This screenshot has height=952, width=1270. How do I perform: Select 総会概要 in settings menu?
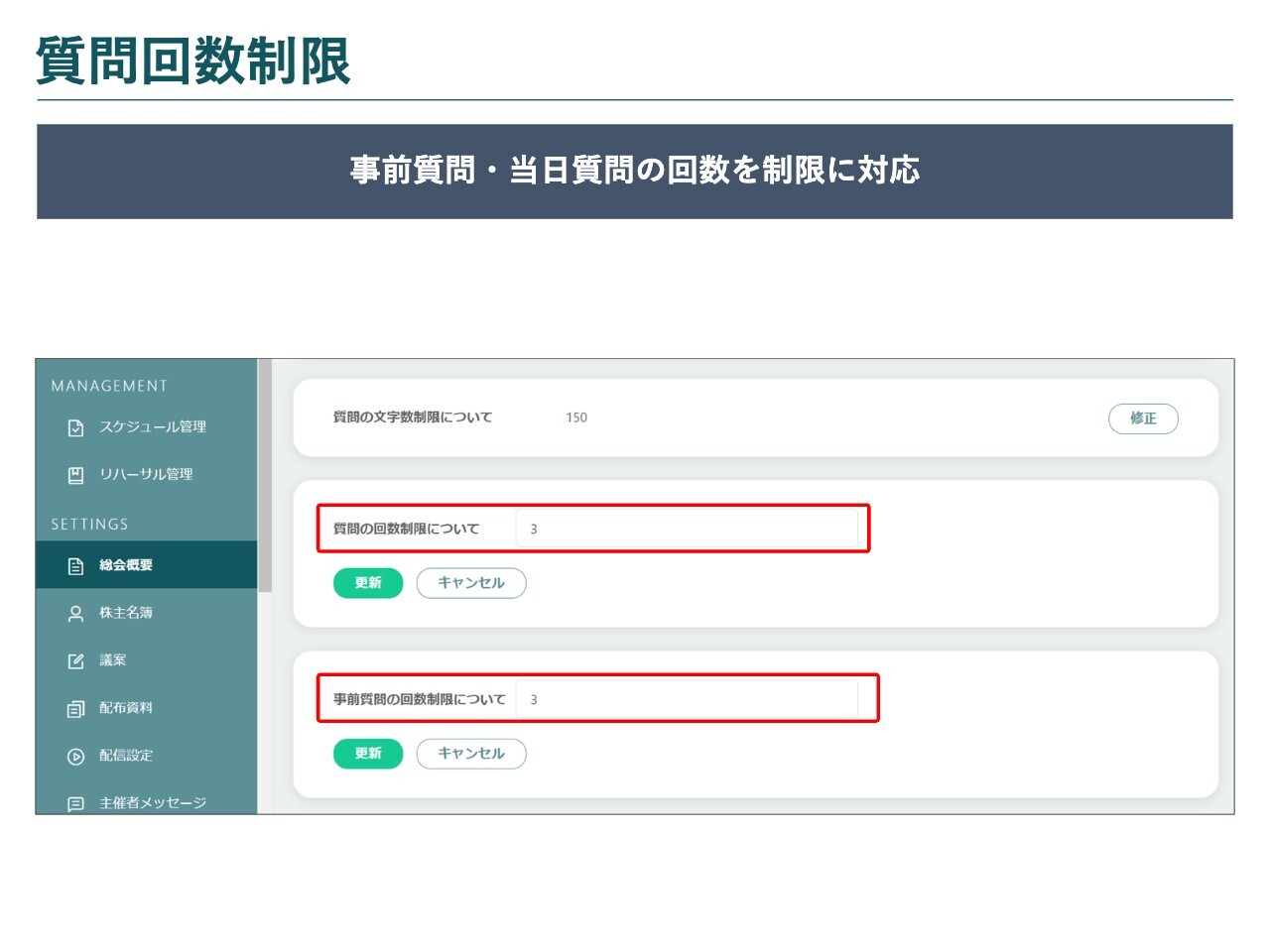(x=146, y=565)
